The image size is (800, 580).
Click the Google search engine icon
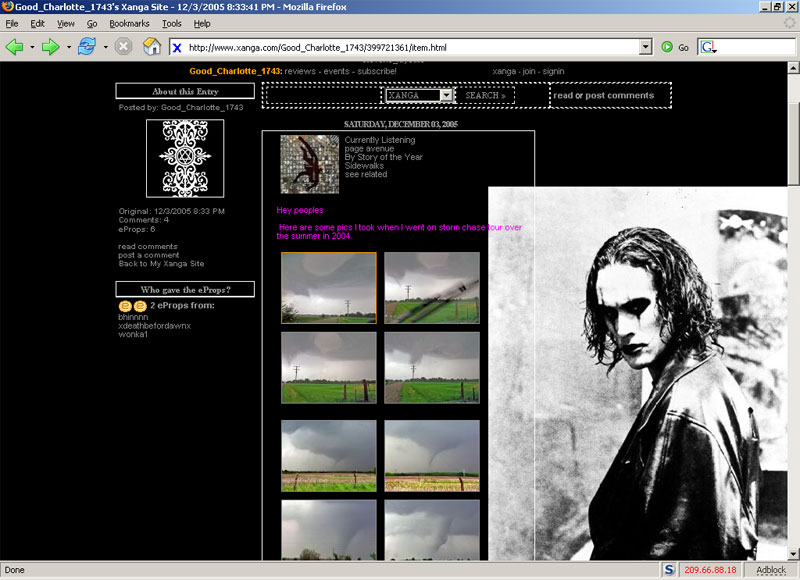[708, 47]
